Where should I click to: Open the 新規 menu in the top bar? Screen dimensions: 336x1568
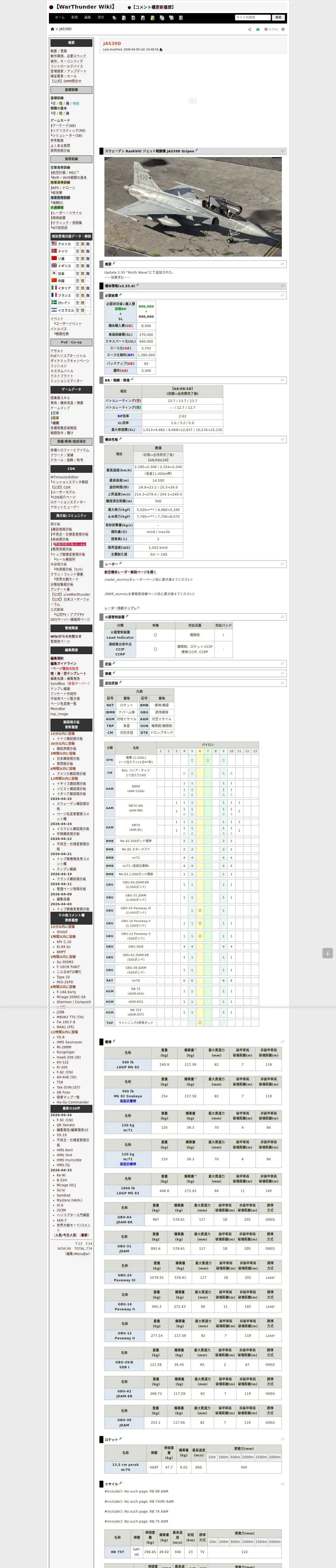74,18
